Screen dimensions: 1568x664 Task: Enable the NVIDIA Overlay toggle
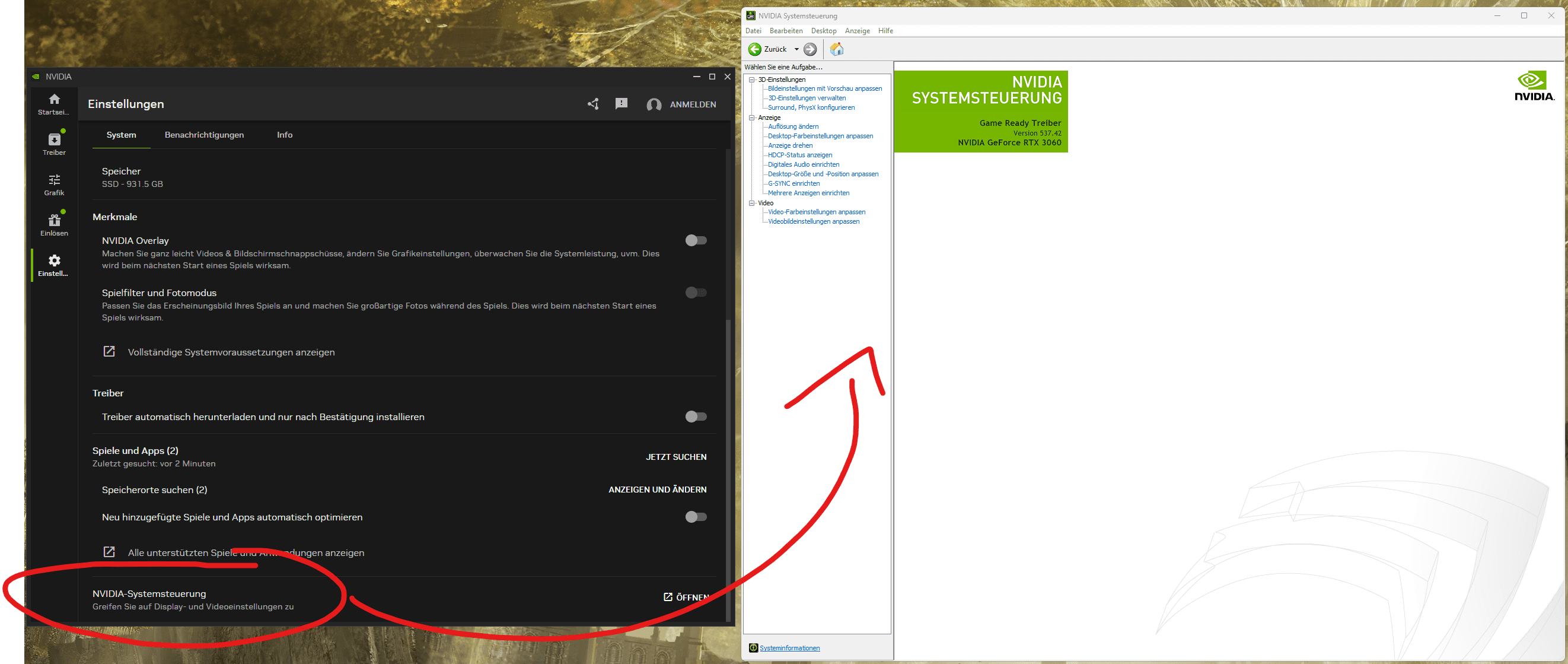696,241
